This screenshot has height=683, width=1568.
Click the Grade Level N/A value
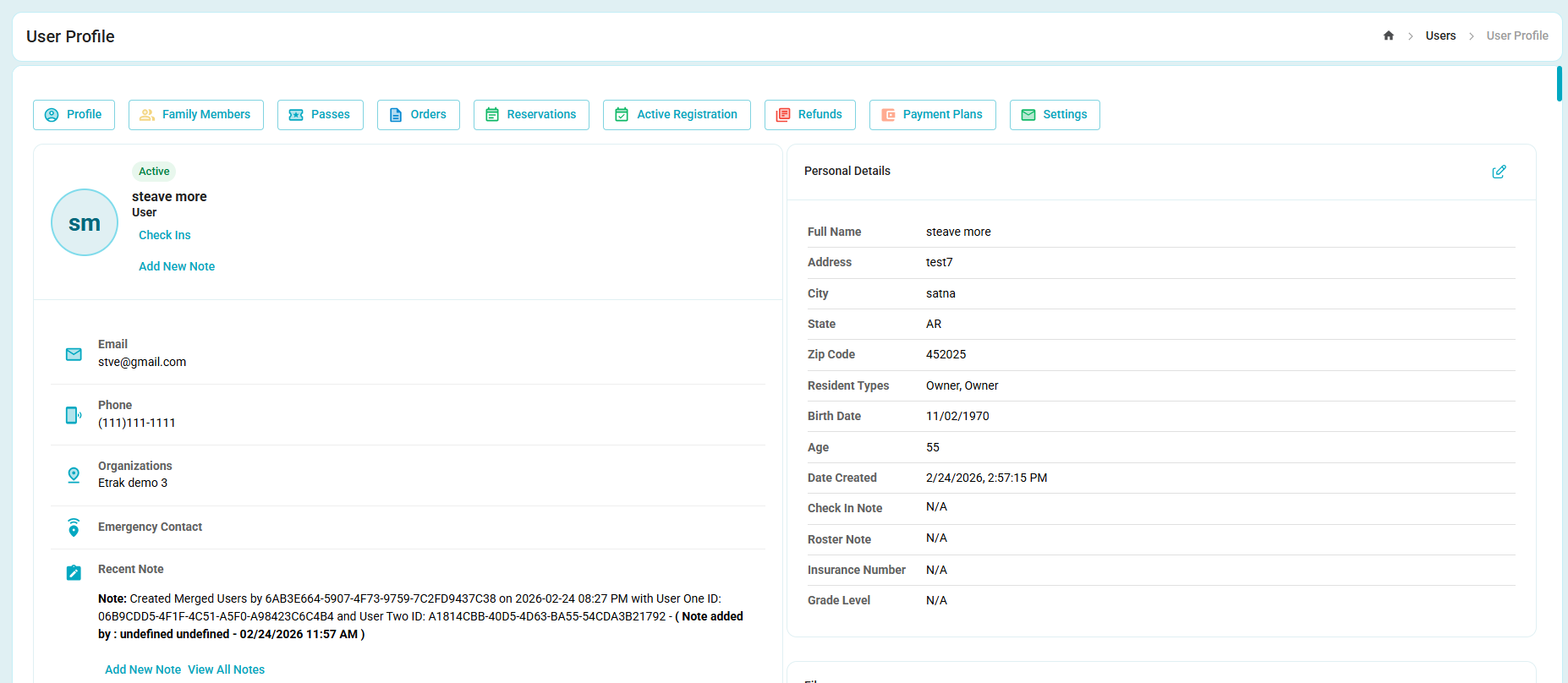(x=936, y=600)
